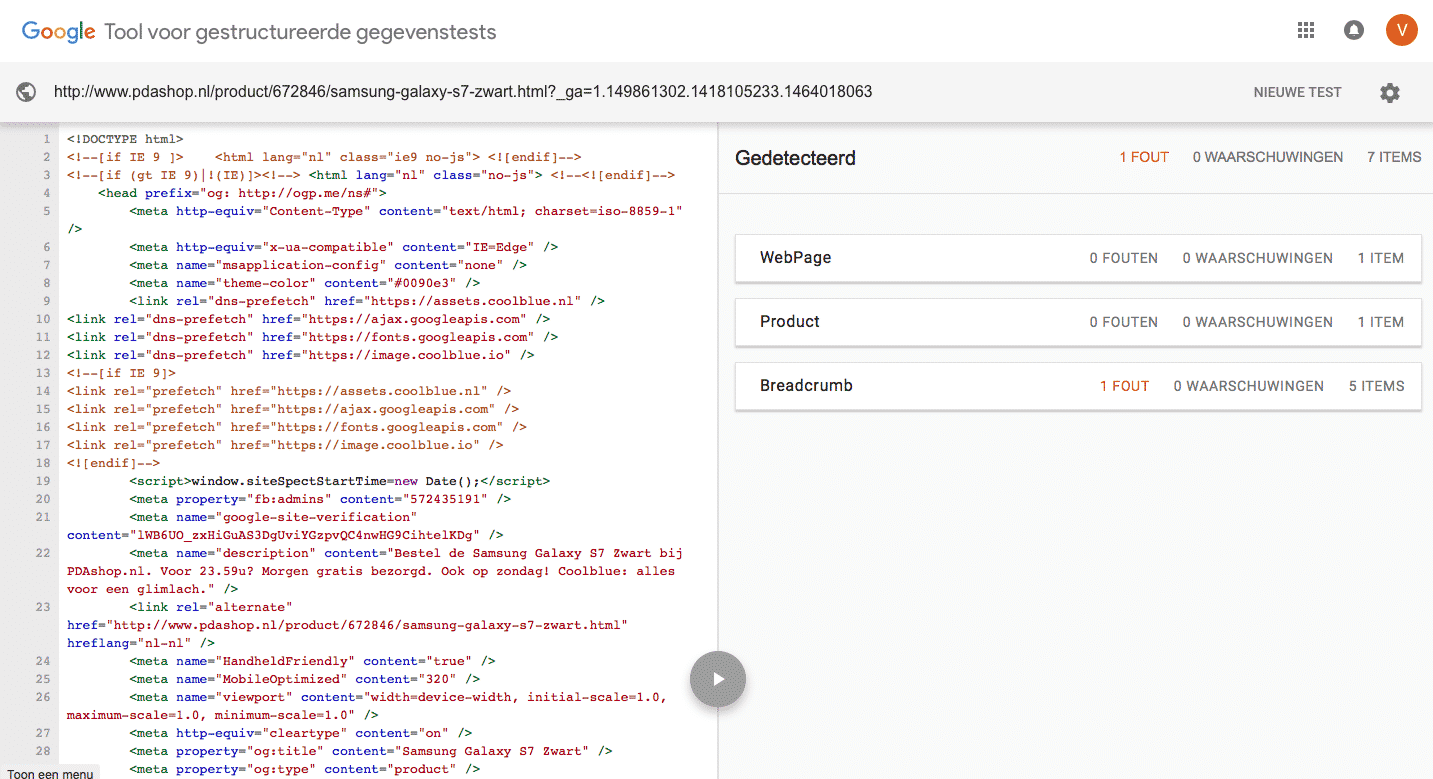This screenshot has width=1433, height=779.
Task: Click code line 21 google-site-verification meta
Action: point(285,526)
